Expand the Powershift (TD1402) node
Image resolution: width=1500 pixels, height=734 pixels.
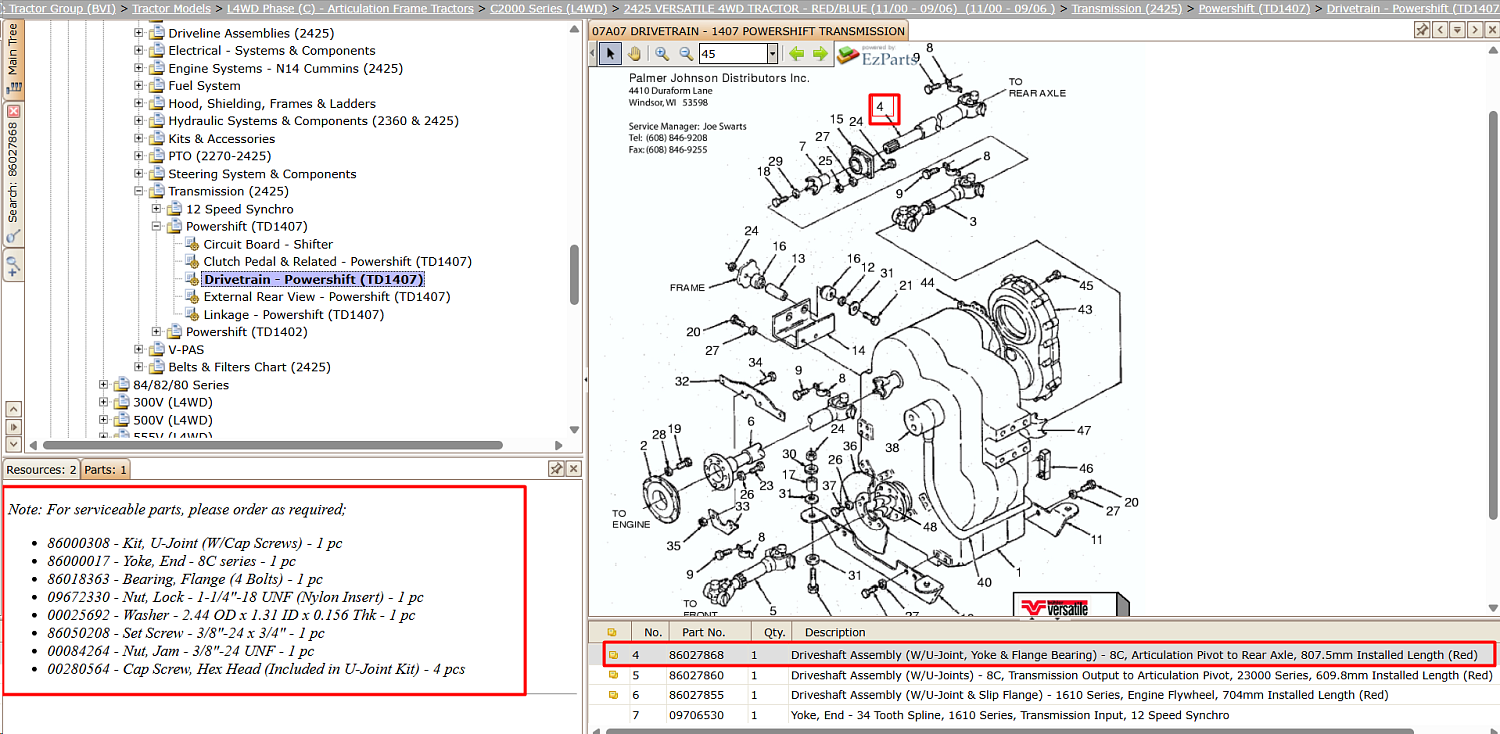click(157, 332)
